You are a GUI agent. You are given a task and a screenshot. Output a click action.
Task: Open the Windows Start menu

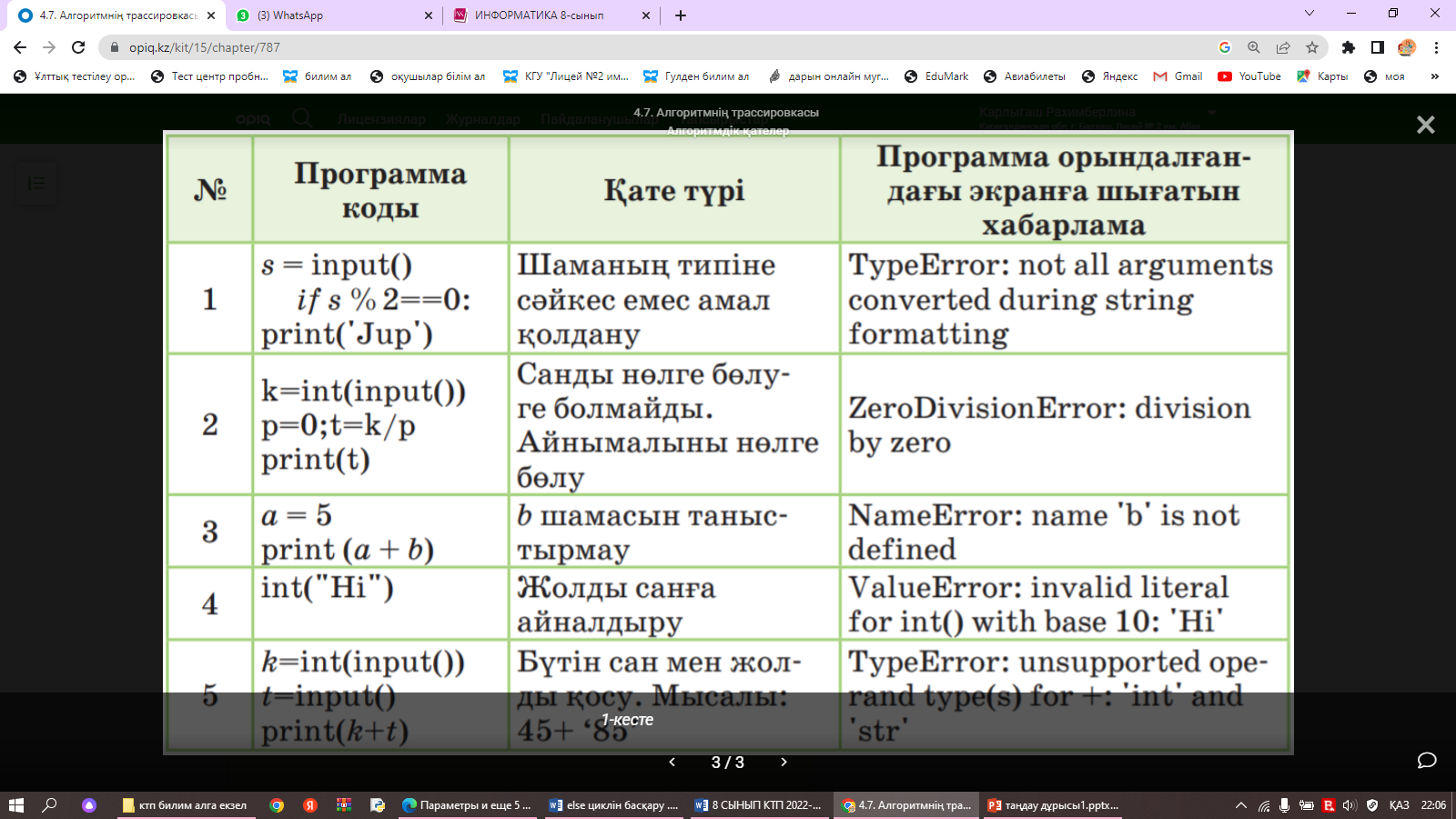pos(15,805)
